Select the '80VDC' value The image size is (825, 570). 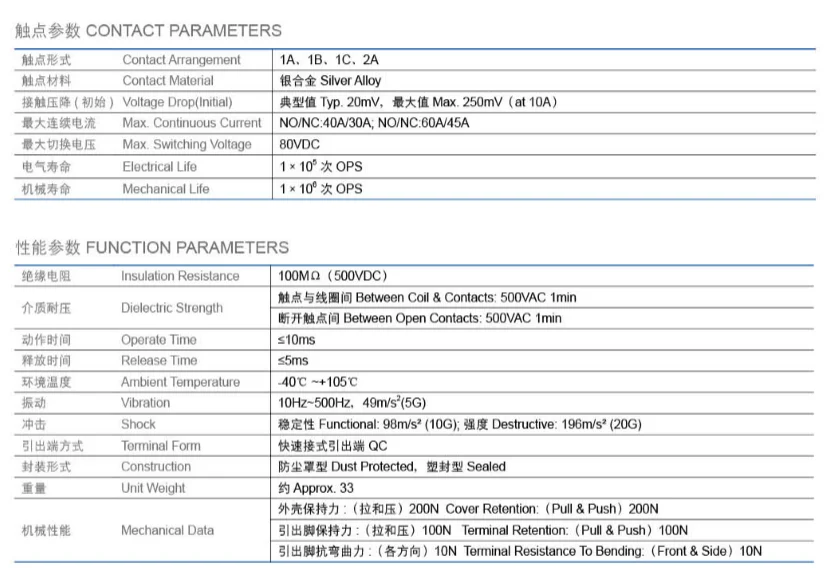coord(299,144)
